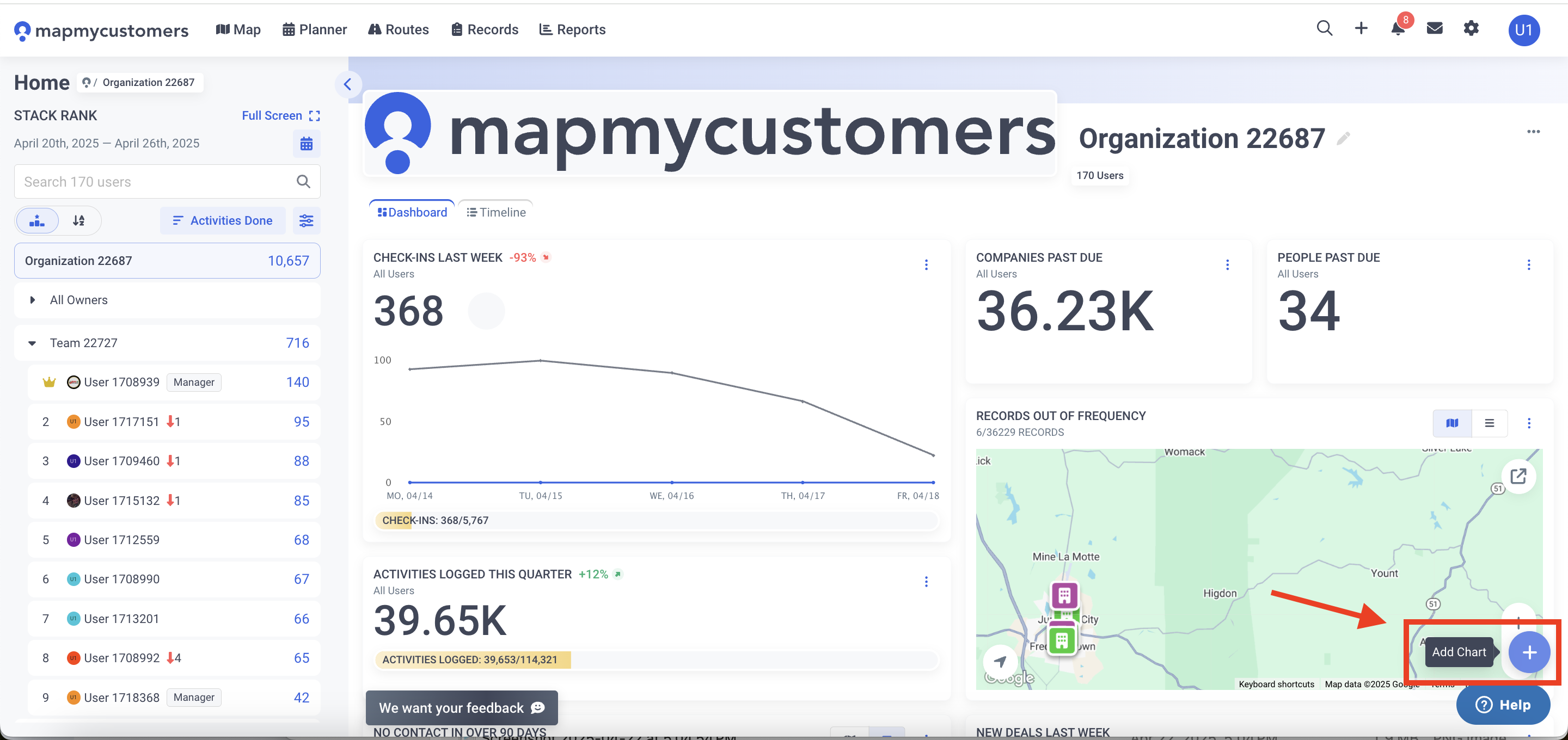Open the Records menu
Viewport: 1568px width, 740px height.
pyautogui.click(x=485, y=29)
